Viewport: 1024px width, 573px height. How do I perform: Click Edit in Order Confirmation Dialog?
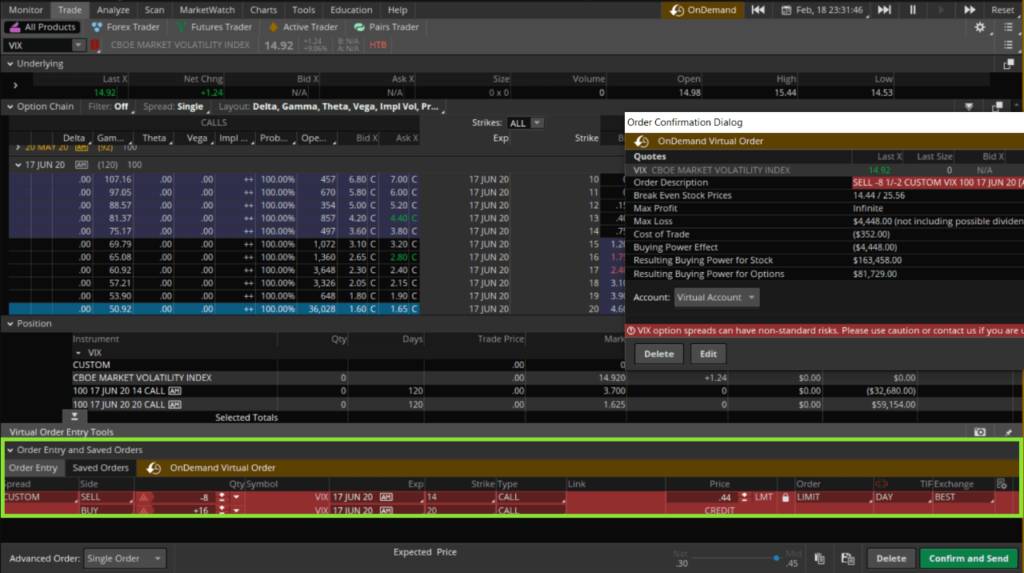pos(708,354)
